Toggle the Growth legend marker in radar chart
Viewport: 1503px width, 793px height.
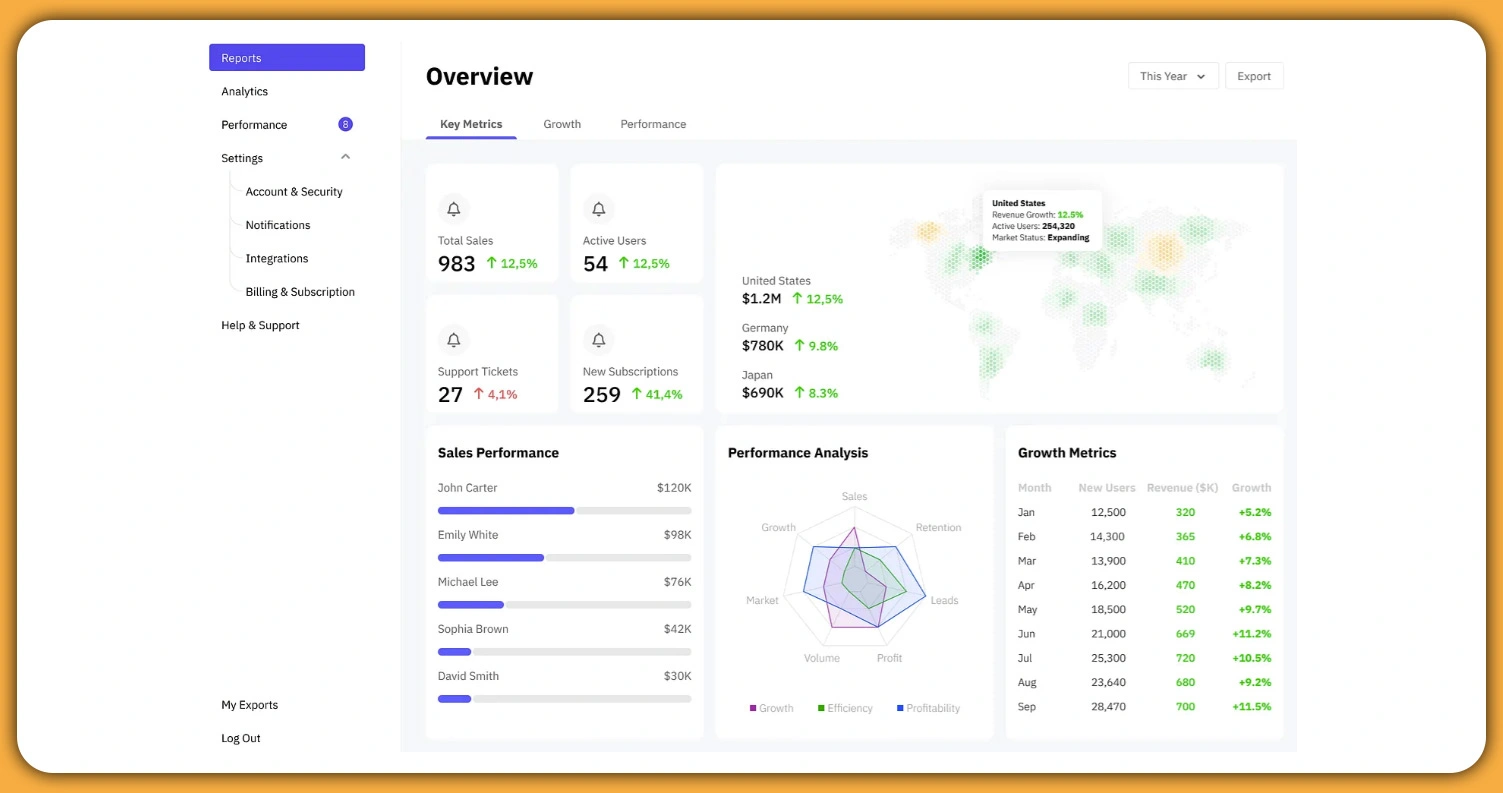[753, 708]
